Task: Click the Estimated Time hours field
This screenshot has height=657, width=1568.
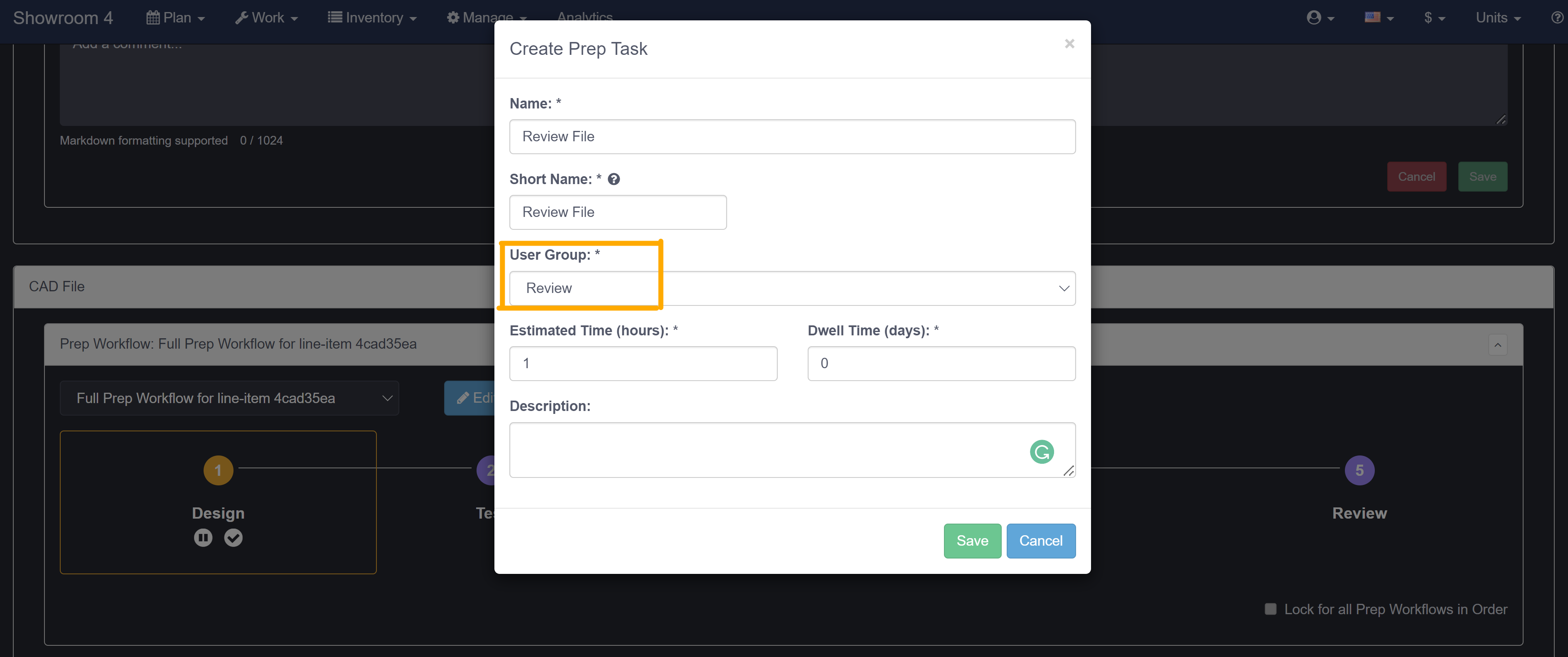Action: pos(643,364)
